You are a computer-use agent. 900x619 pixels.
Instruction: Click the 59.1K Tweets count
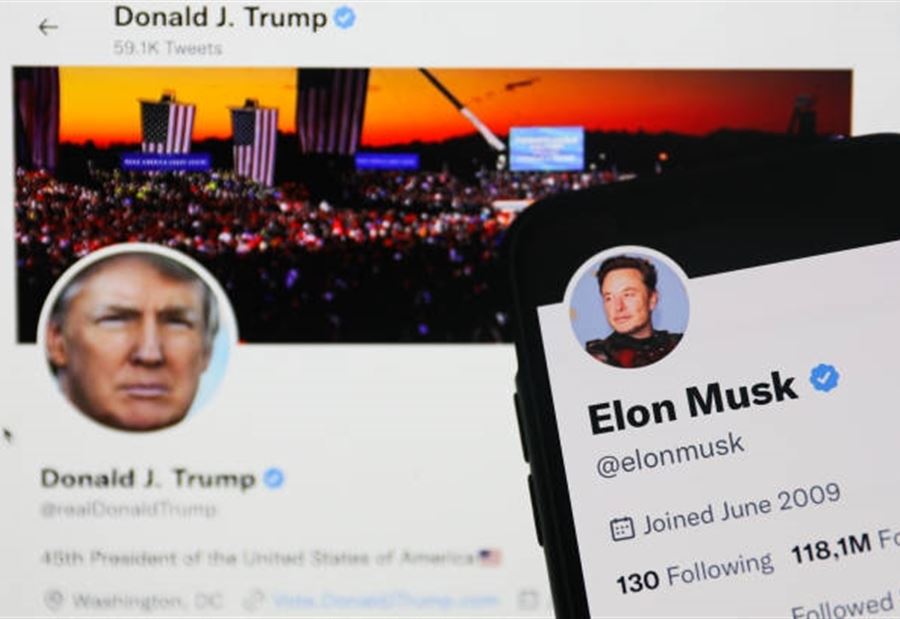[x=168, y=48]
